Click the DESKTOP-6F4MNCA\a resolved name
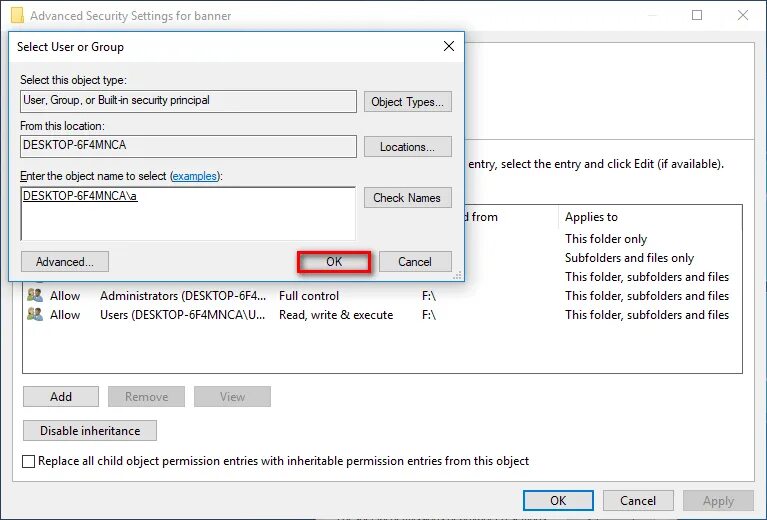The image size is (767, 520). coord(80,196)
